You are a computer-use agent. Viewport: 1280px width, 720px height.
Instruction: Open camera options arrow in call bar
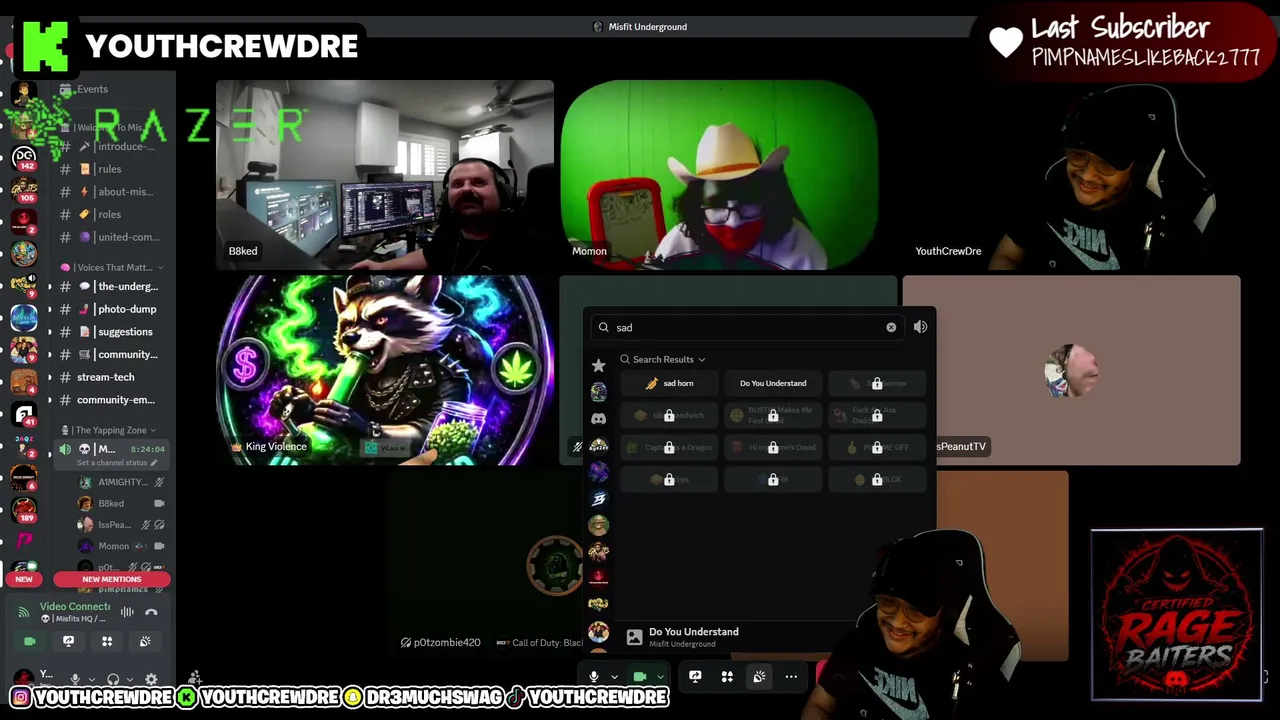(x=660, y=677)
